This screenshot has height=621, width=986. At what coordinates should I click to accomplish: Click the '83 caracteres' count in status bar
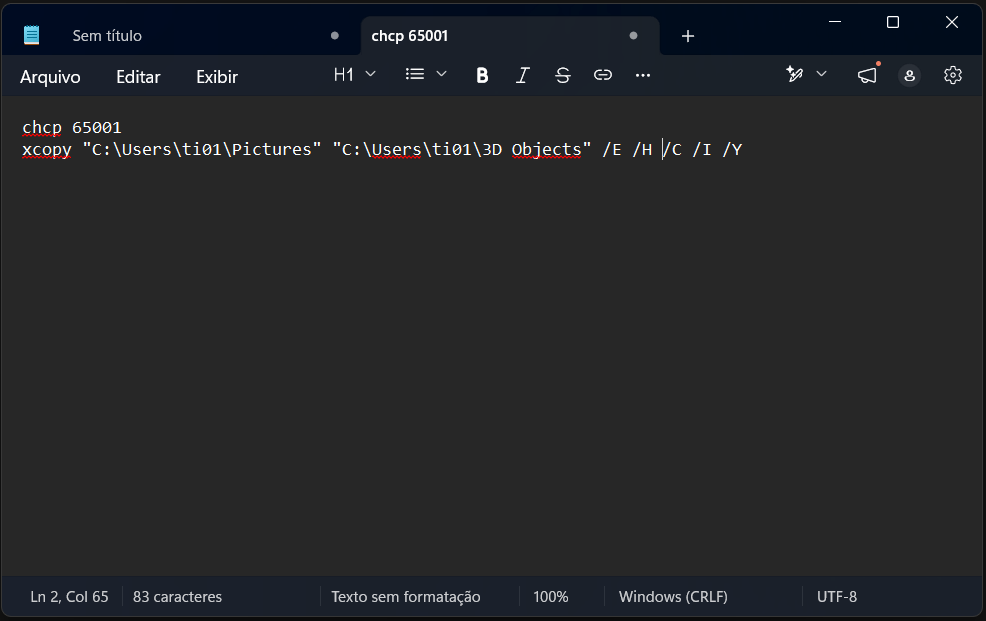coord(177,596)
